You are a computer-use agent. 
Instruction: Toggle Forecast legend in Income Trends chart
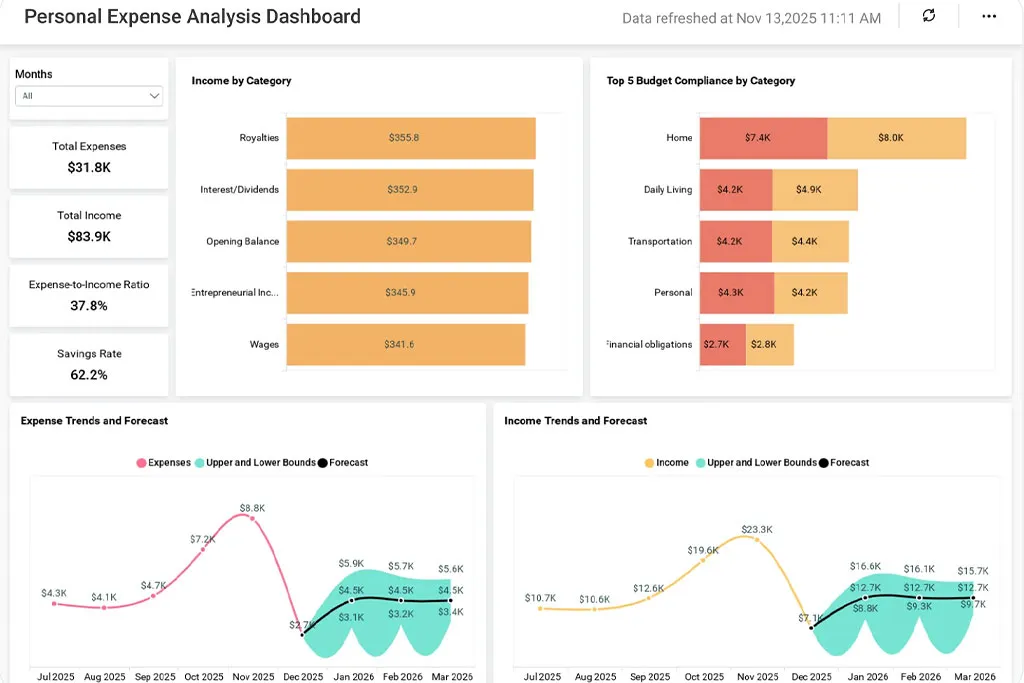tap(844, 462)
